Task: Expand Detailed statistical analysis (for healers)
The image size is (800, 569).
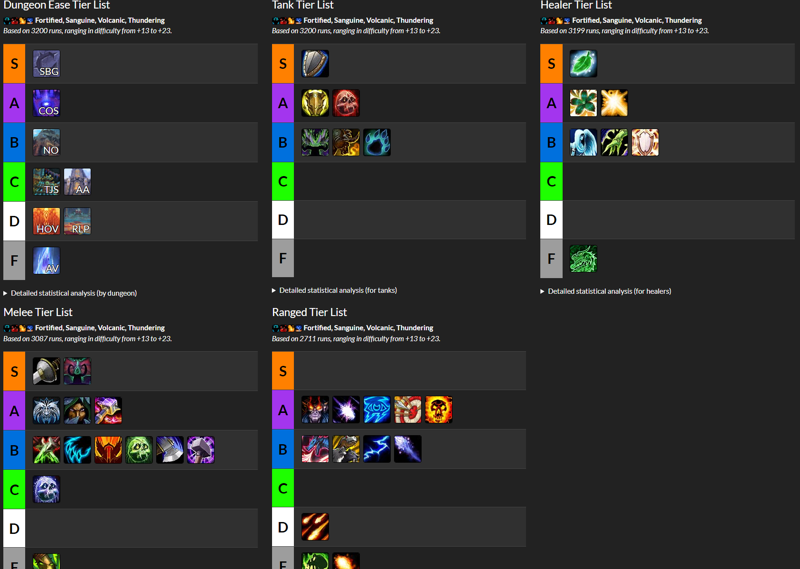Action: 606,291
